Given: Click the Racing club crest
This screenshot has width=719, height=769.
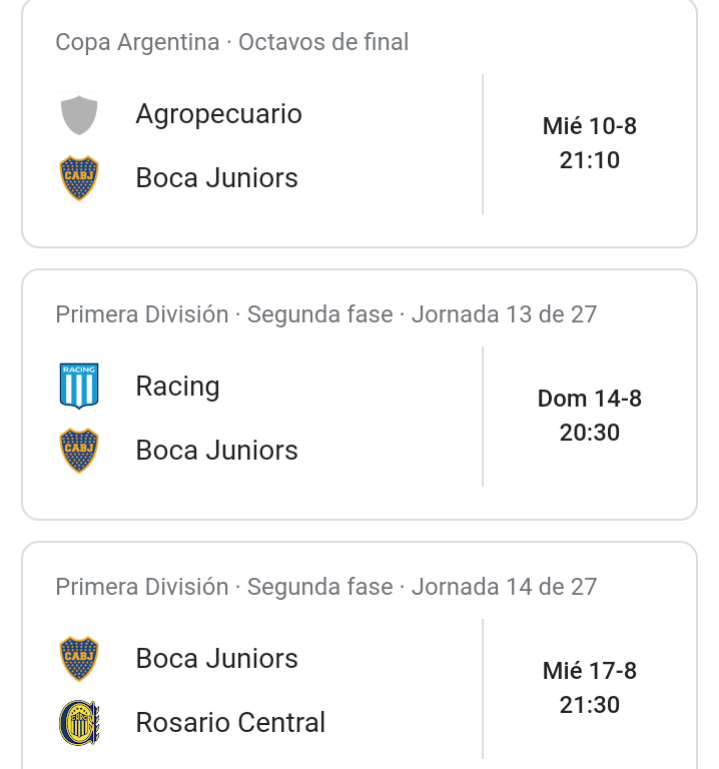Looking at the screenshot, I should [x=79, y=386].
